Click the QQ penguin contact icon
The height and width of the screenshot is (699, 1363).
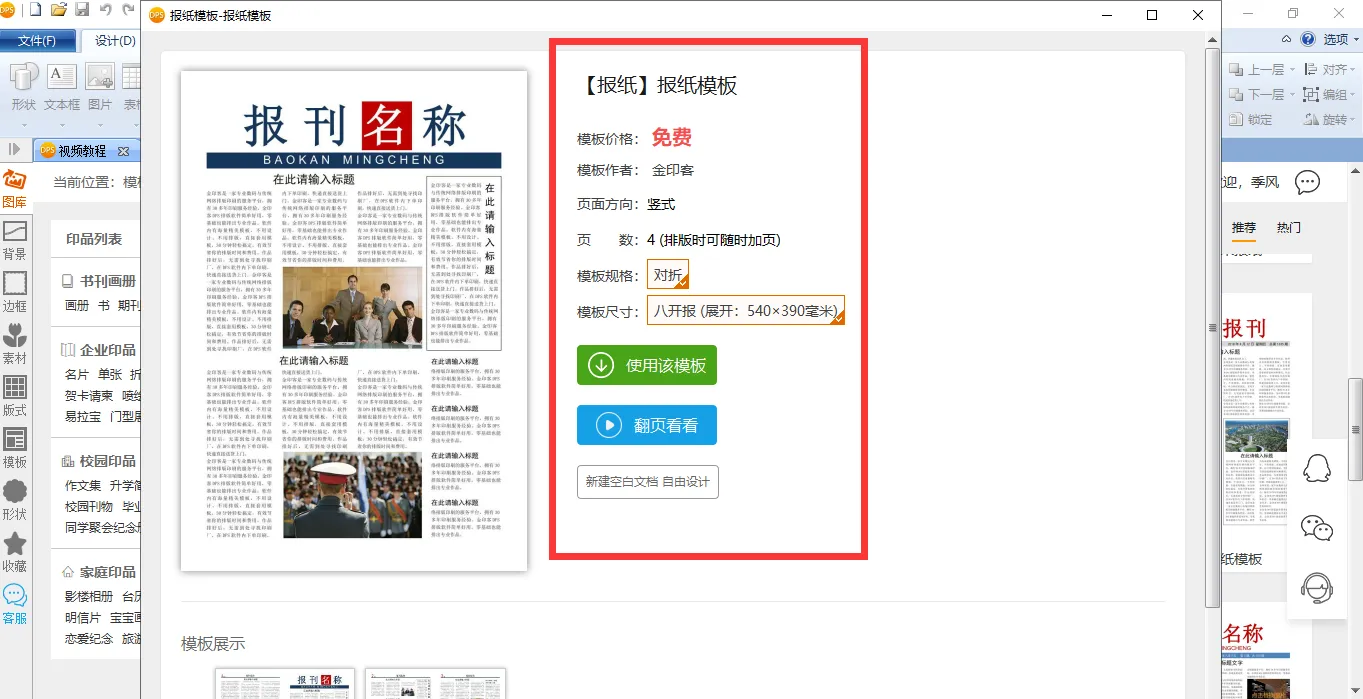(x=1317, y=468)
